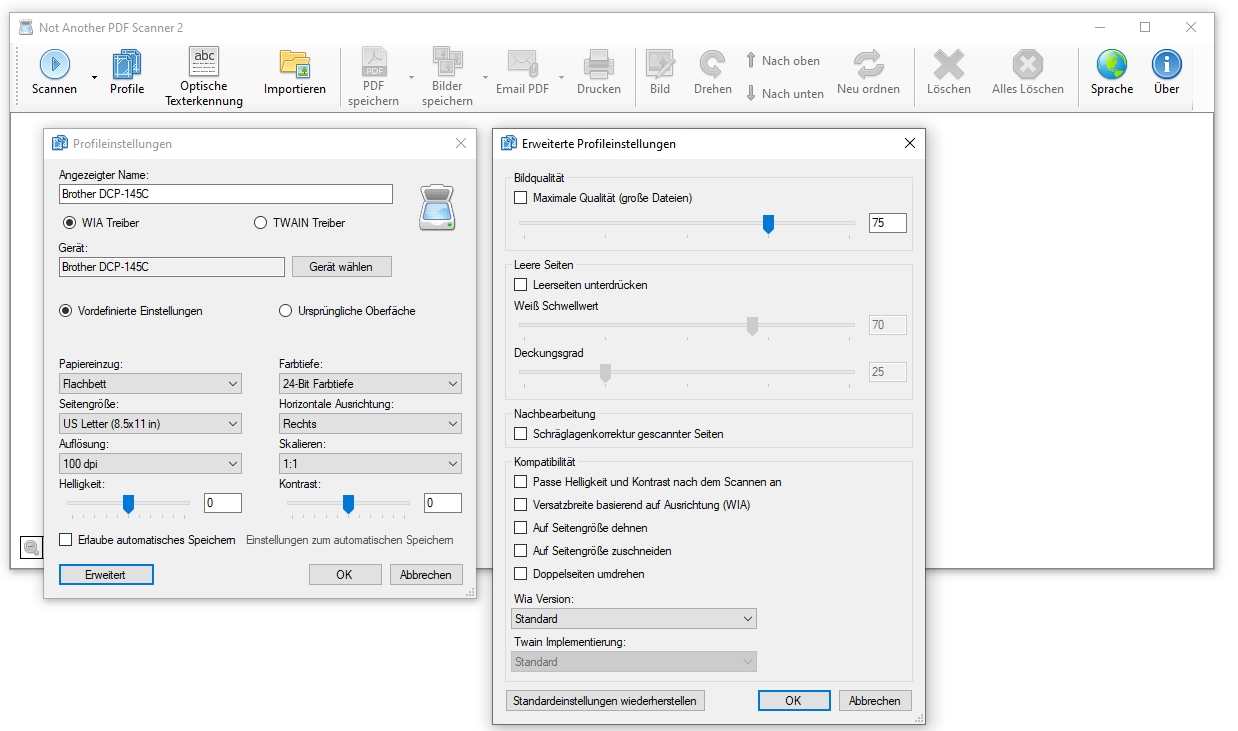Click the Drehen rotate icon
The width and height of the screenshot is (1238, 731).
coord(713,64)
